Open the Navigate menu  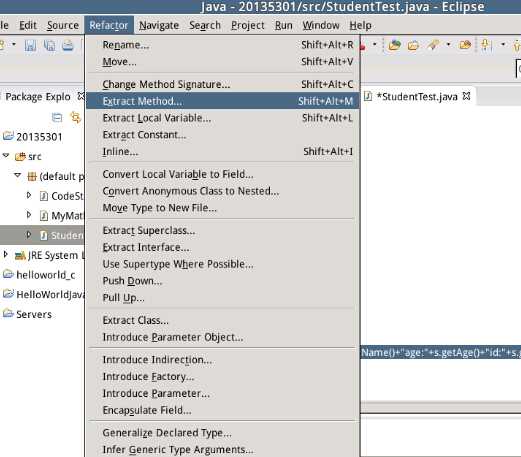(x=159, y=25)
